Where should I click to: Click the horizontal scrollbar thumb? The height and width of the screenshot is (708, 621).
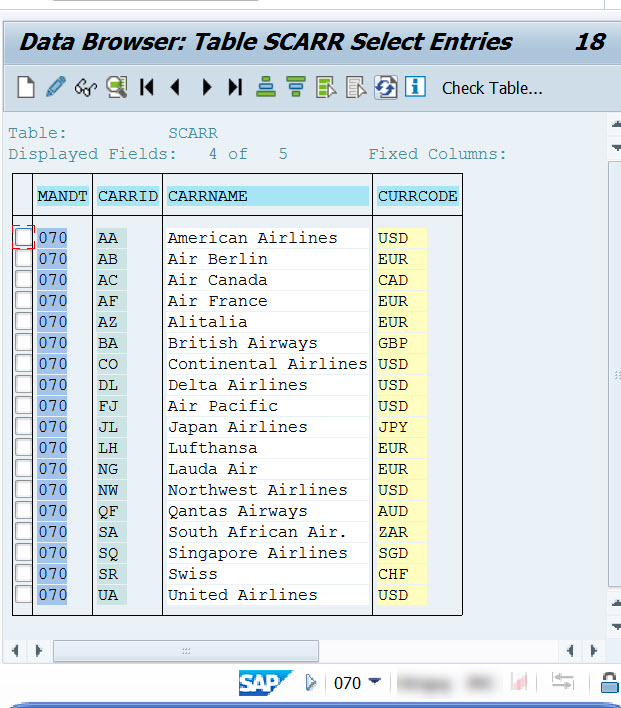pyautogui.click(x=186, y=651)
